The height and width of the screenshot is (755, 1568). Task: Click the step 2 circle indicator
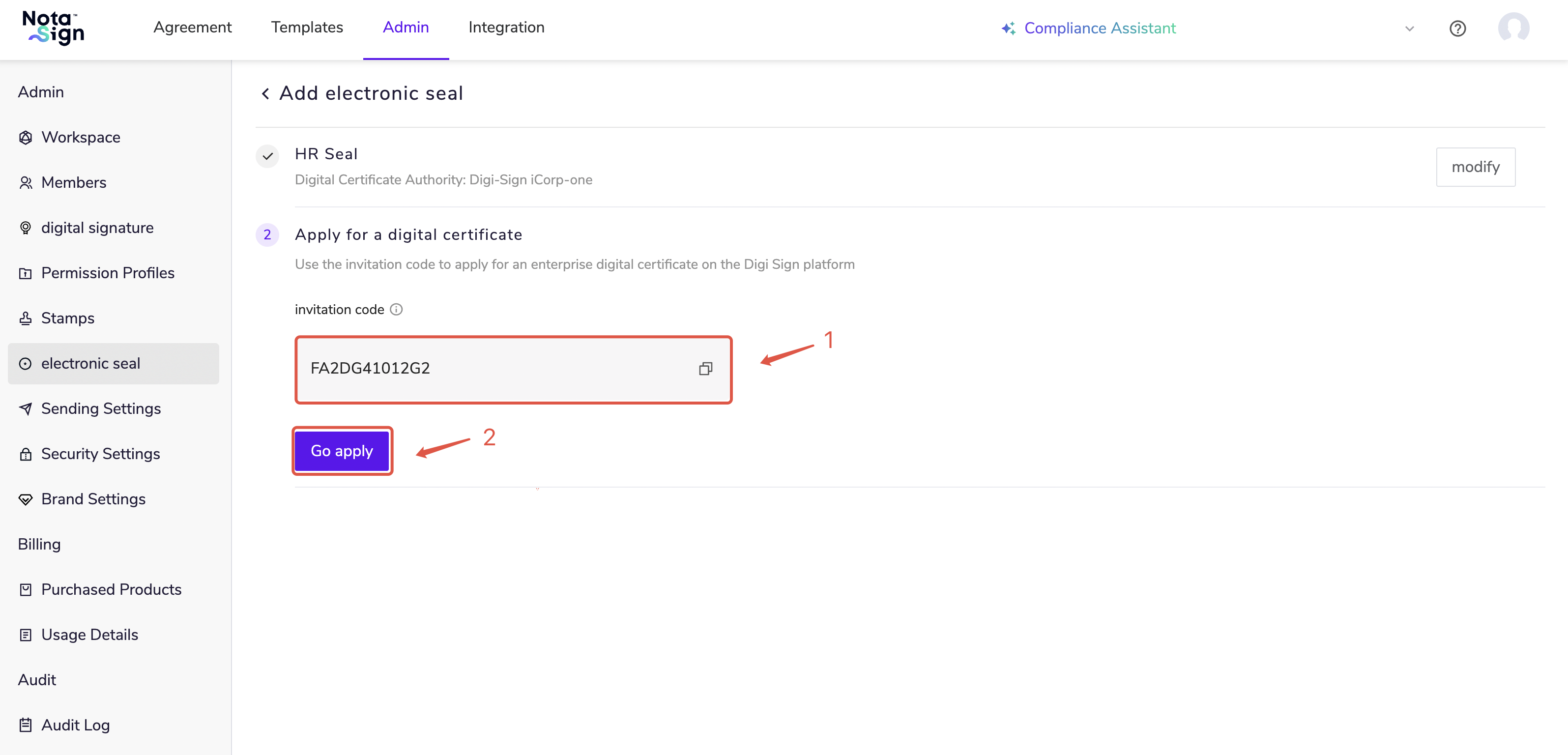(267, 235)
